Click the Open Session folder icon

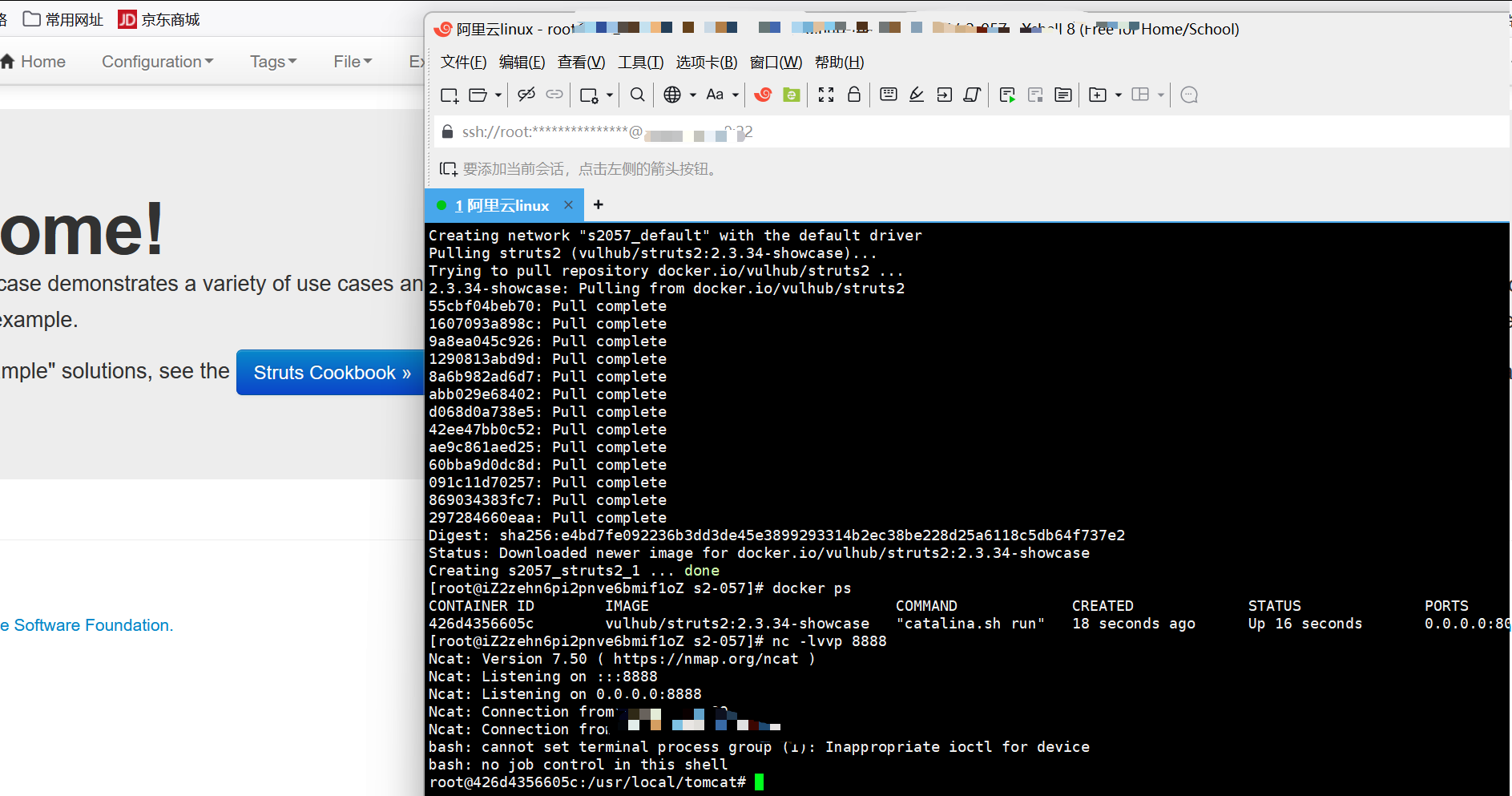[x=478, y=95]
